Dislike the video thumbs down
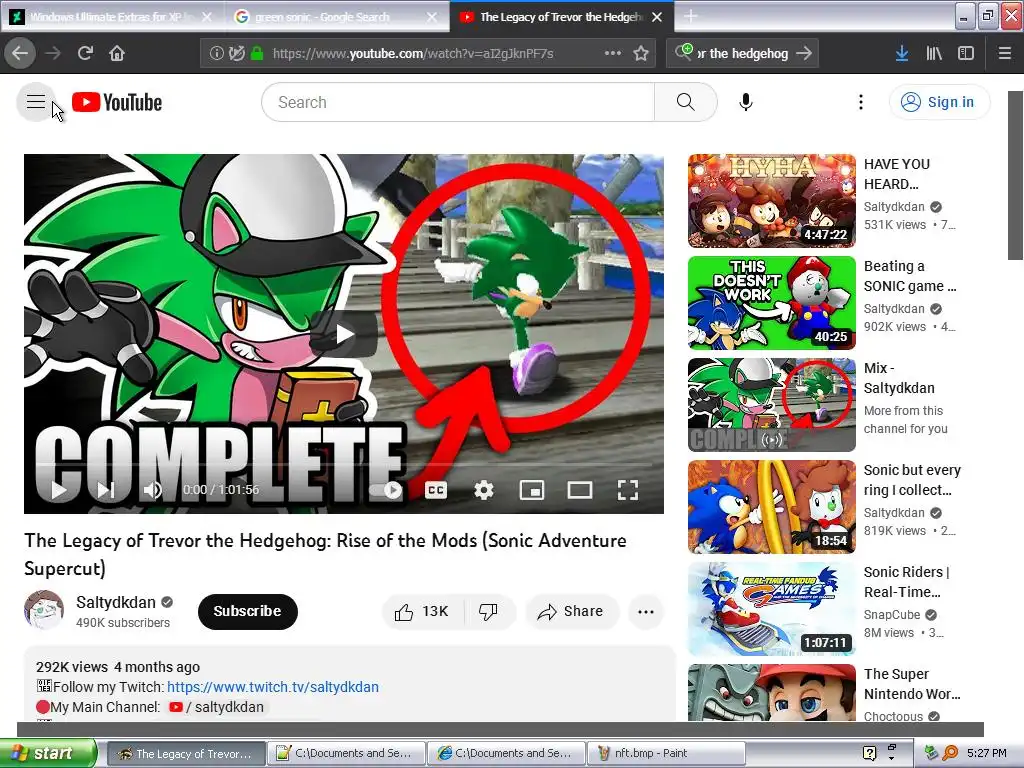The width and height of the screenshot is (1024, 768). [488, 611]
